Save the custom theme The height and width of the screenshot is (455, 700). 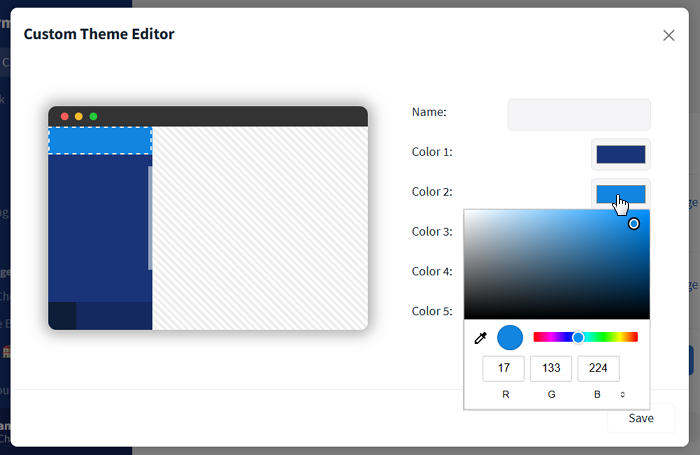click(641, 418)
